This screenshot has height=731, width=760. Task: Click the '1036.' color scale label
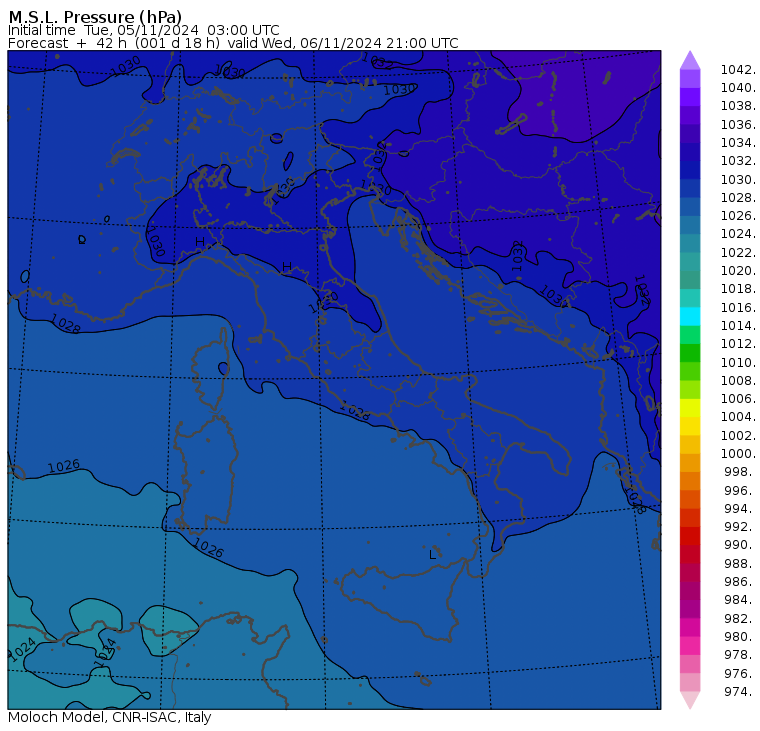738,125
